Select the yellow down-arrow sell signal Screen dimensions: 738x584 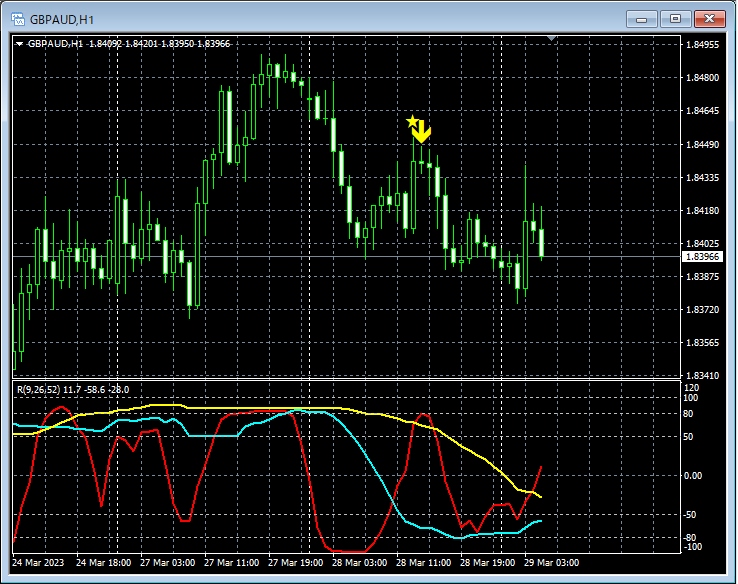[x=422, y=132]
